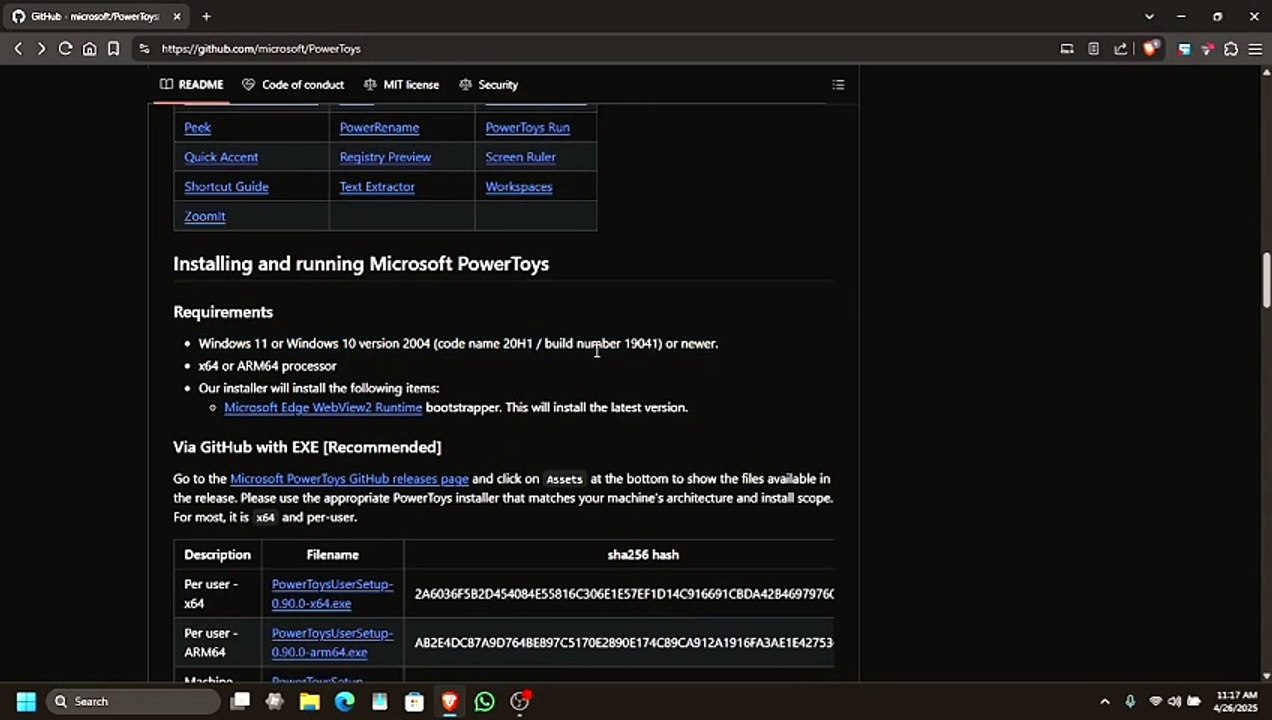
Task: Switch to the Security tab
Action: [x=488, y=85]
